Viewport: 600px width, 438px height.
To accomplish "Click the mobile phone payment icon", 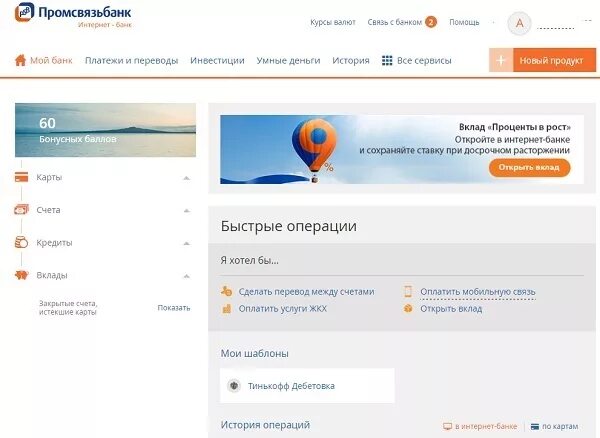I will (x=408, y=291).
